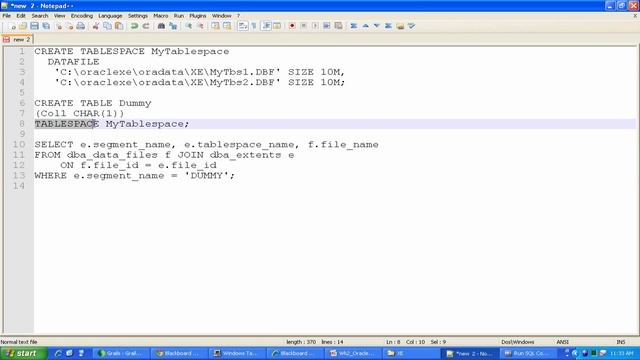
Task: Open the ? help menu
Action: coord(238,16)
